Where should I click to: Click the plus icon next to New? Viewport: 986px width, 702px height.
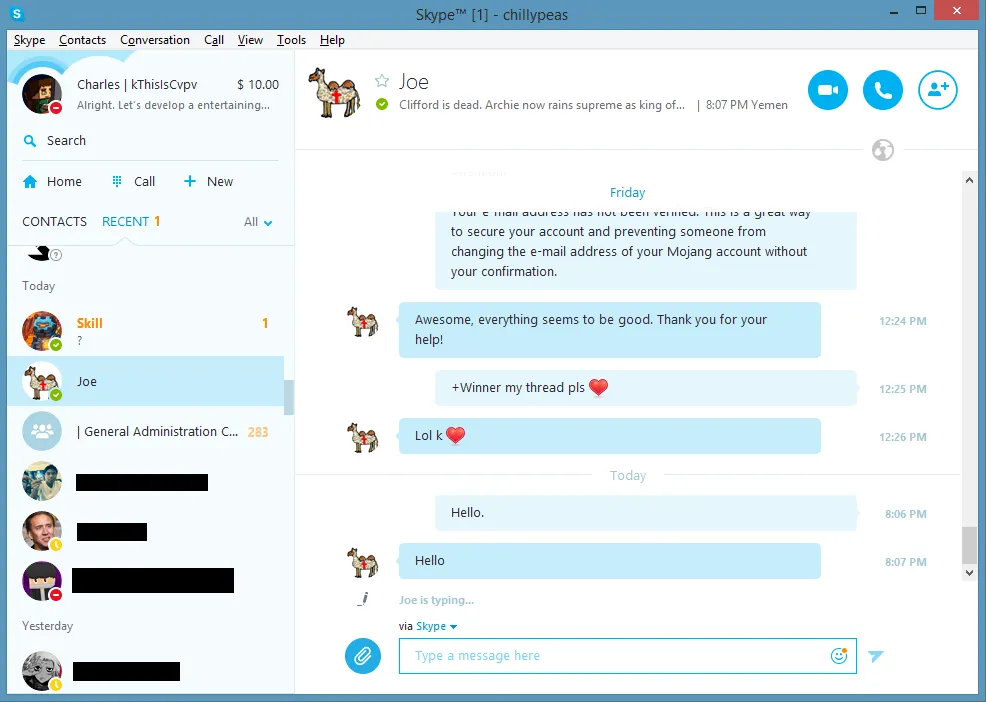(189, 181)
